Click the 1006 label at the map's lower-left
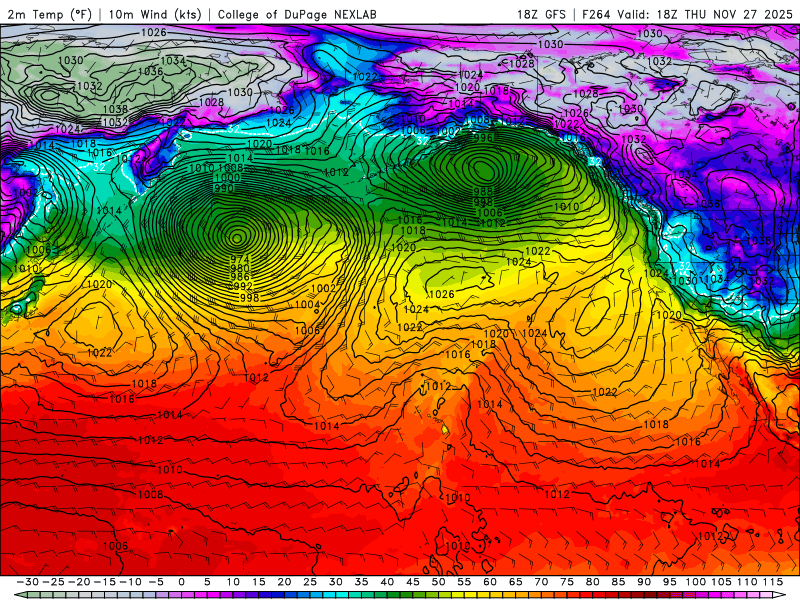 pyautogui.click(x=115, y=546)
